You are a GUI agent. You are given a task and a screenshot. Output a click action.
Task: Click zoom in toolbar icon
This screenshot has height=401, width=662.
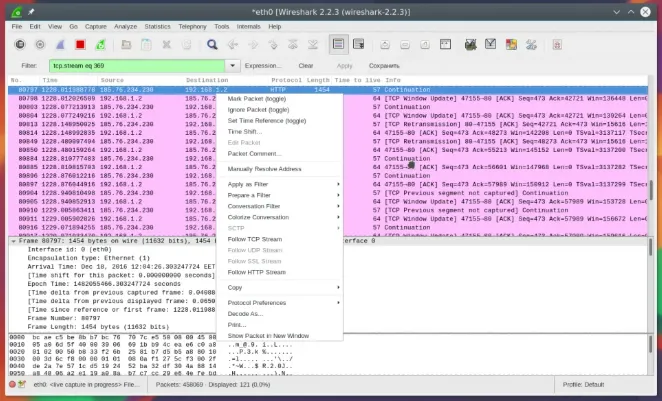point(385,44)
